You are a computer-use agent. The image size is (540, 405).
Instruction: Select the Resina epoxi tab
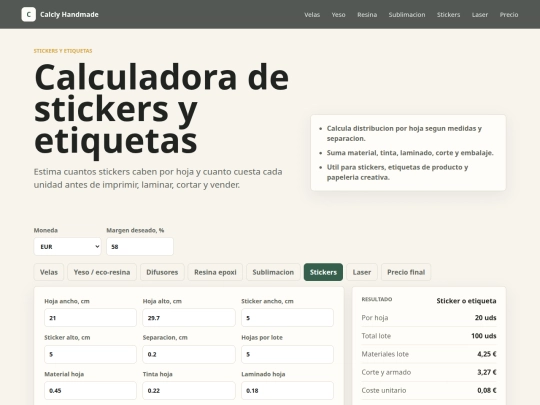tap(215, 272)
